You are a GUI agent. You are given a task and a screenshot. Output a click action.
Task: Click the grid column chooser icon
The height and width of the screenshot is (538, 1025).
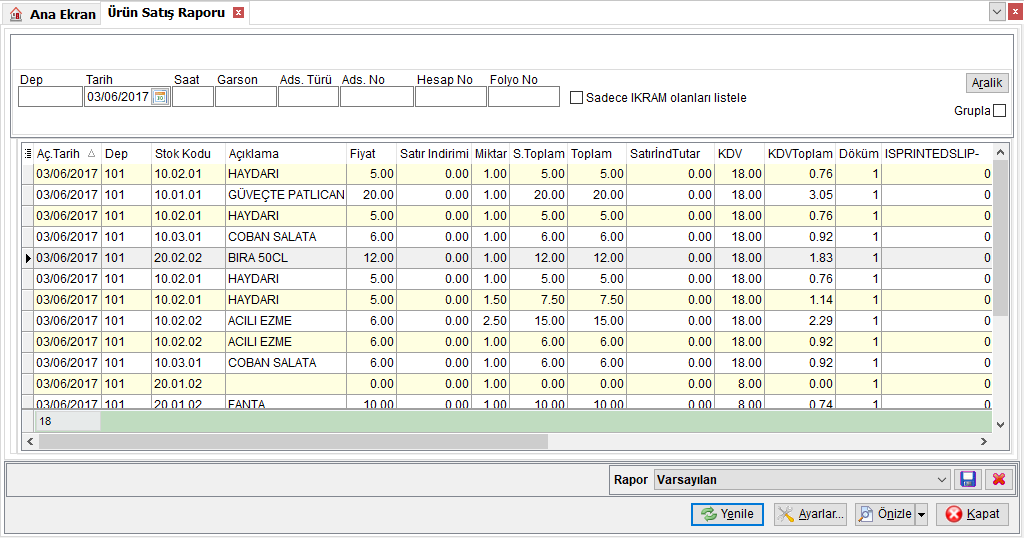click(x=27, y=154)
